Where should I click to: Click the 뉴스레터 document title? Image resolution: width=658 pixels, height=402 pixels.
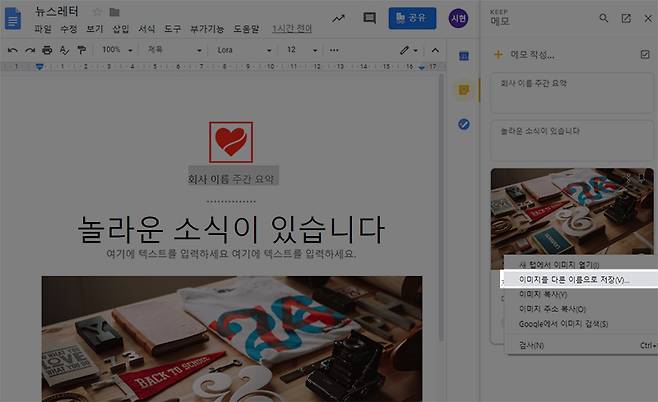pyautogui.click(x=57, y=11)
